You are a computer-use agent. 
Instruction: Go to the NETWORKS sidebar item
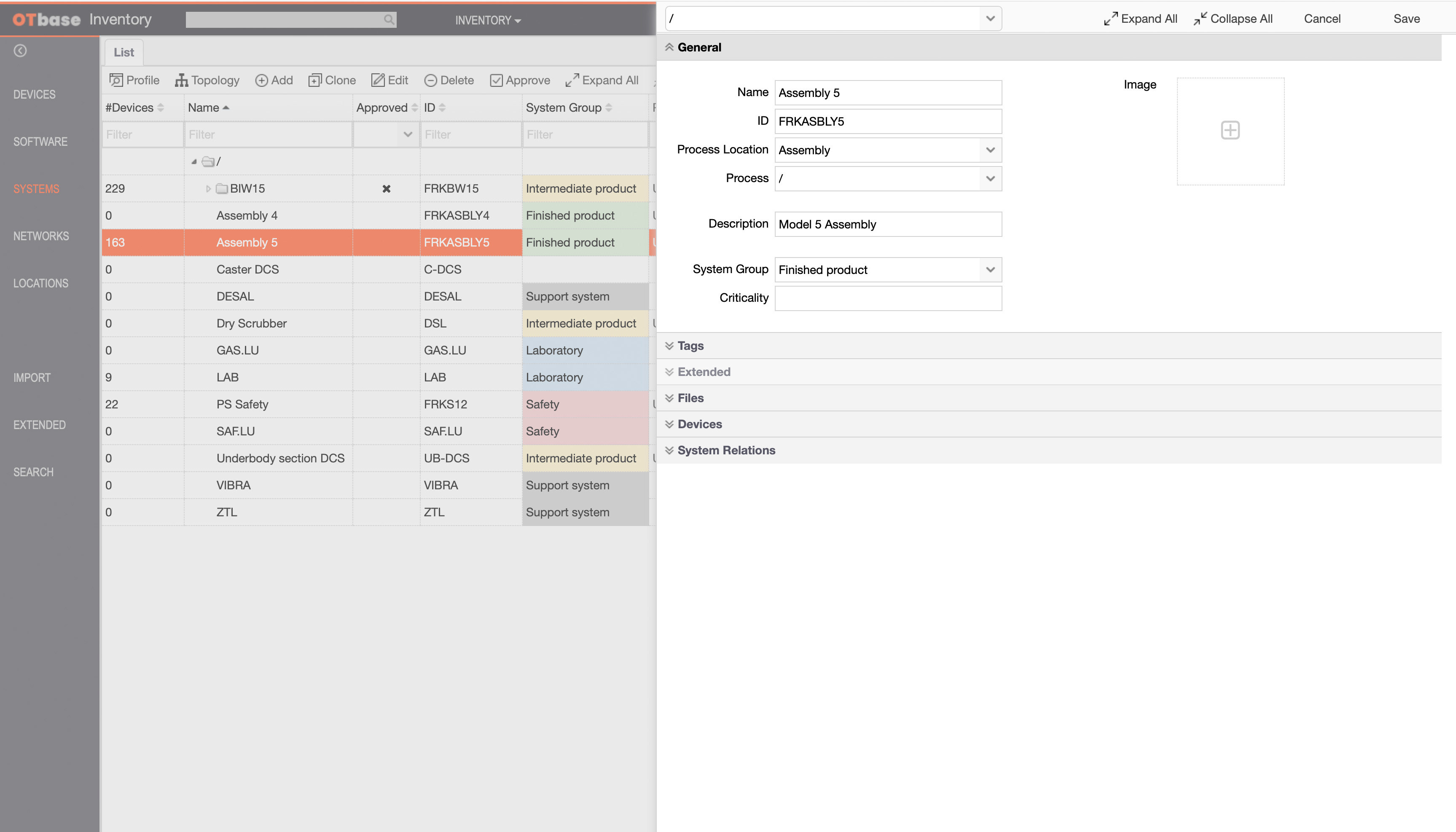click(x=41, y=236)
